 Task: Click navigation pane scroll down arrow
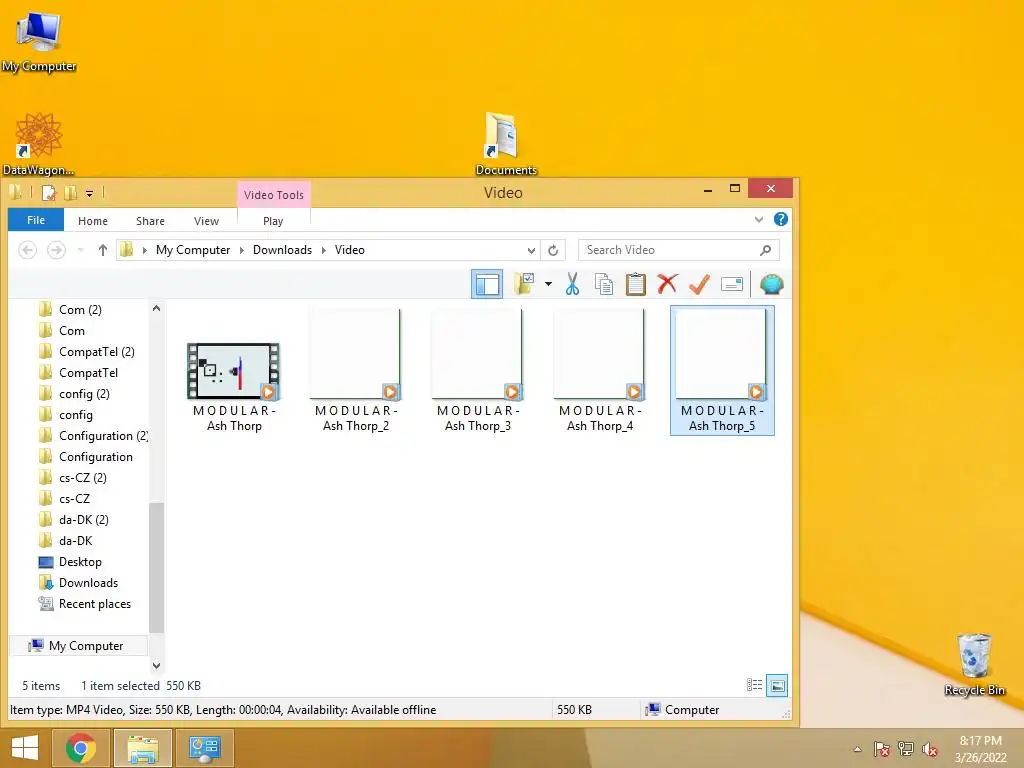[156, 665]
